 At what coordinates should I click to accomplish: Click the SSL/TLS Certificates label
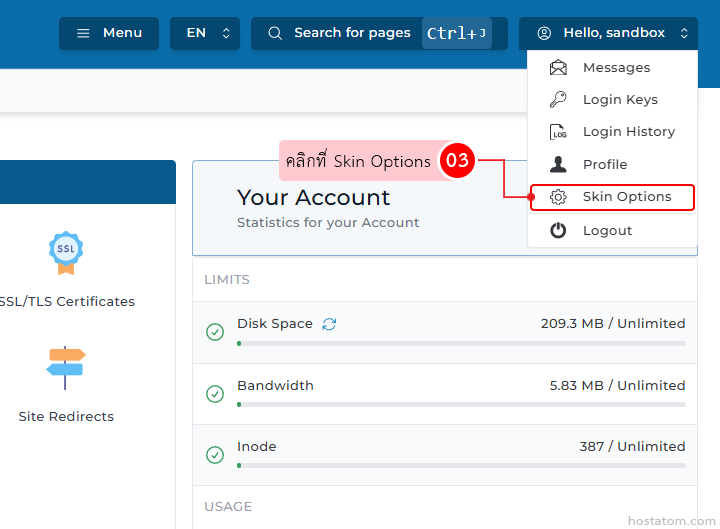point(67,302)
